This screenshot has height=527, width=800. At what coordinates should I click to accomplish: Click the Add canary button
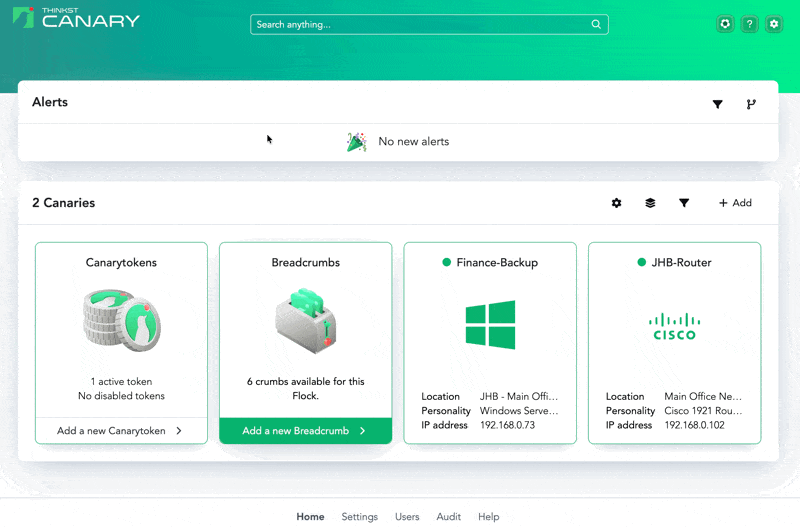735,203
